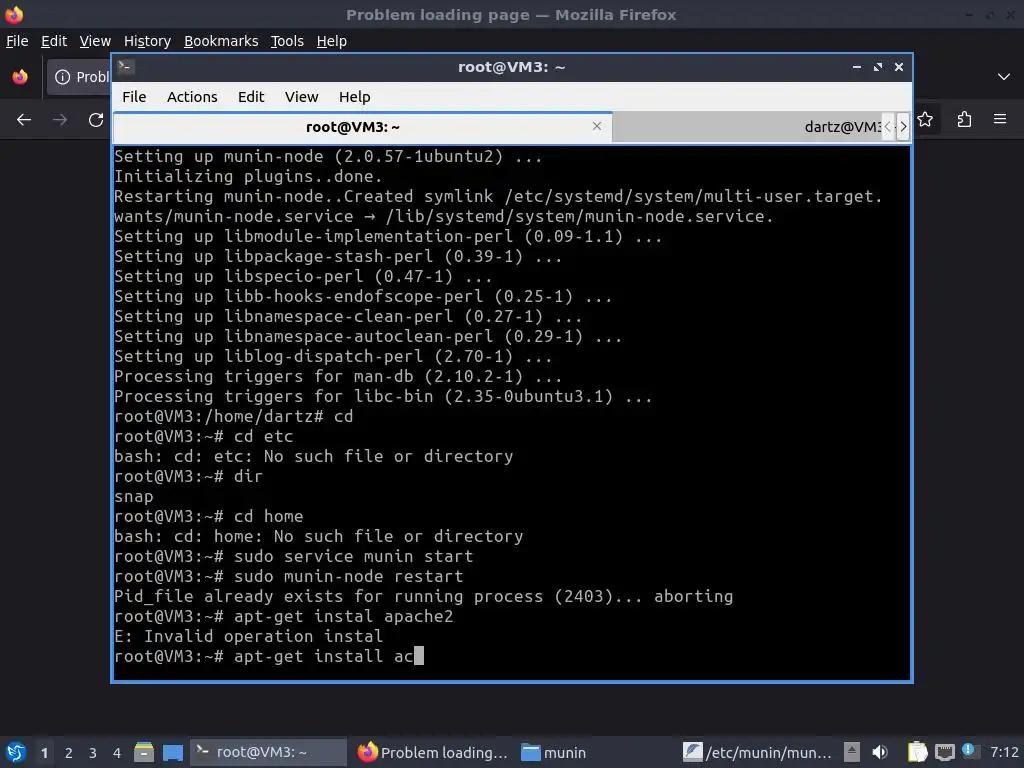
Task: Go forward in Firefox
Action: (60, 120)
